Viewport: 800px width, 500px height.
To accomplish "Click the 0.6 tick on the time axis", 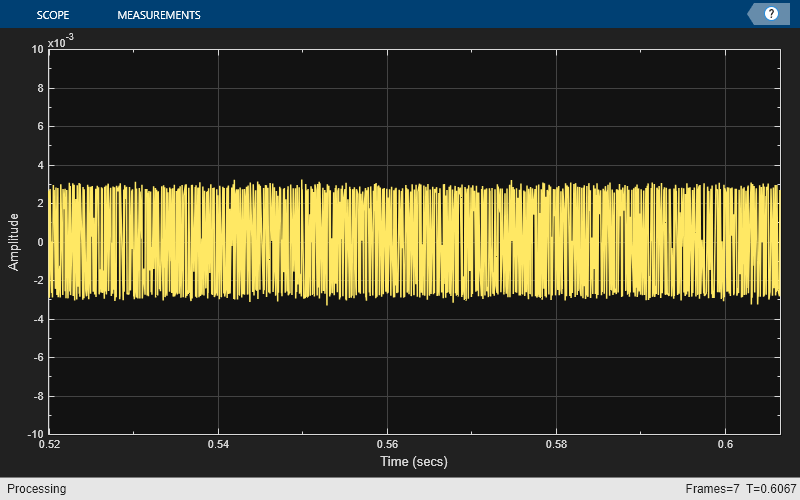I will pos(726,445).
